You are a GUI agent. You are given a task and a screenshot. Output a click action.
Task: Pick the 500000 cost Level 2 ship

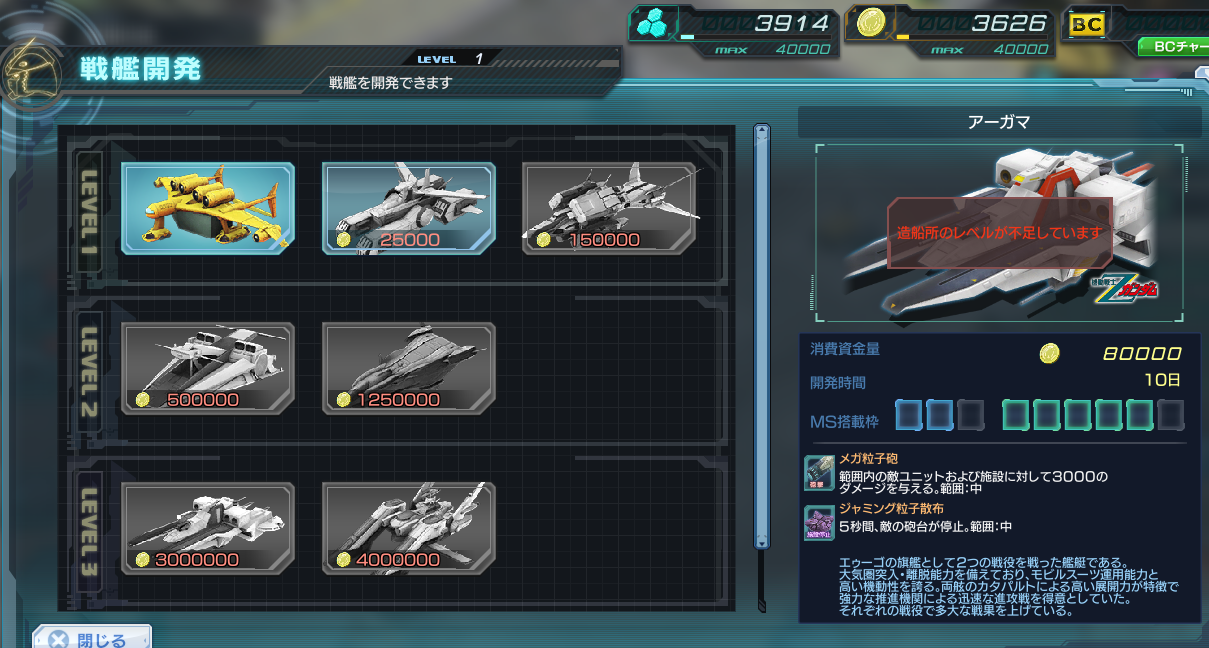(208, 367)
